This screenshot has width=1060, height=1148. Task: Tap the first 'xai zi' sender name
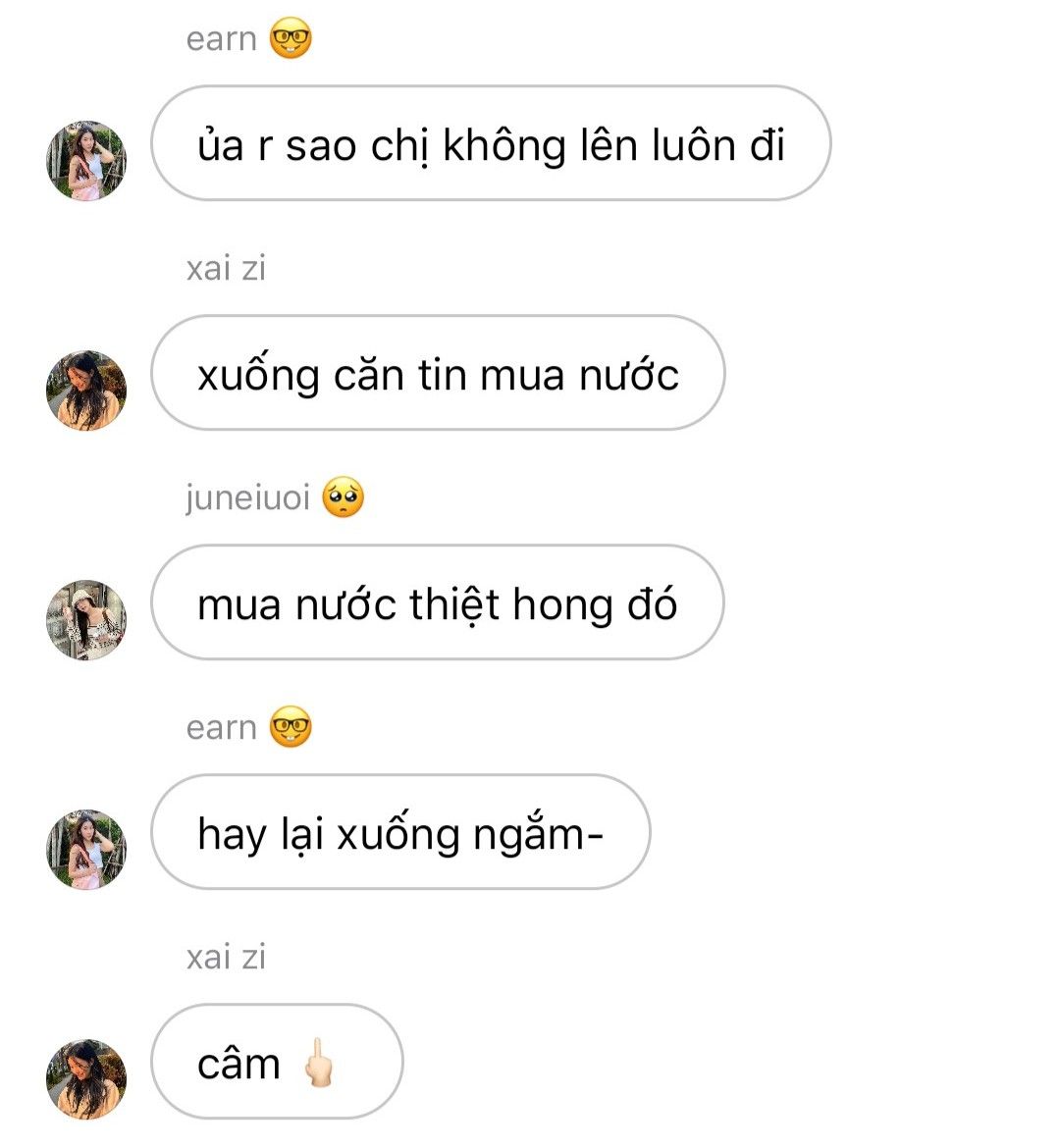pyautogui.click(x=226, y=268)
